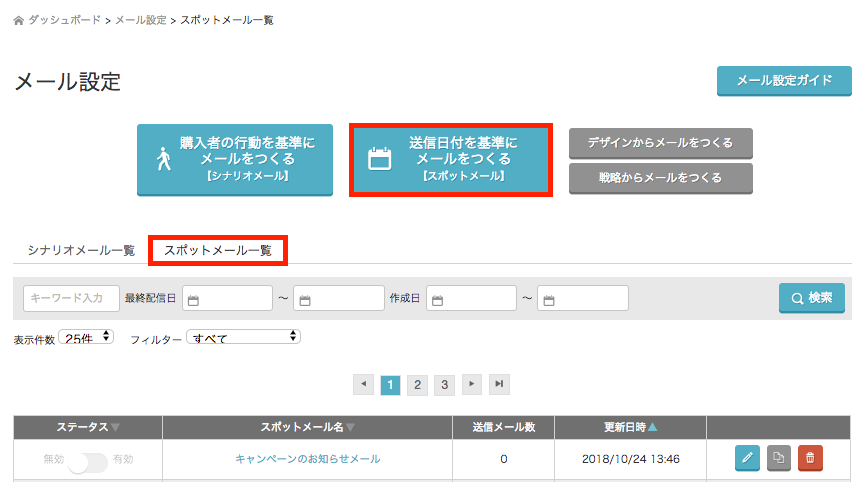This screenshot has width=866, height=482.
Task: Go to page 2 of results
Action: pos(418,384)
